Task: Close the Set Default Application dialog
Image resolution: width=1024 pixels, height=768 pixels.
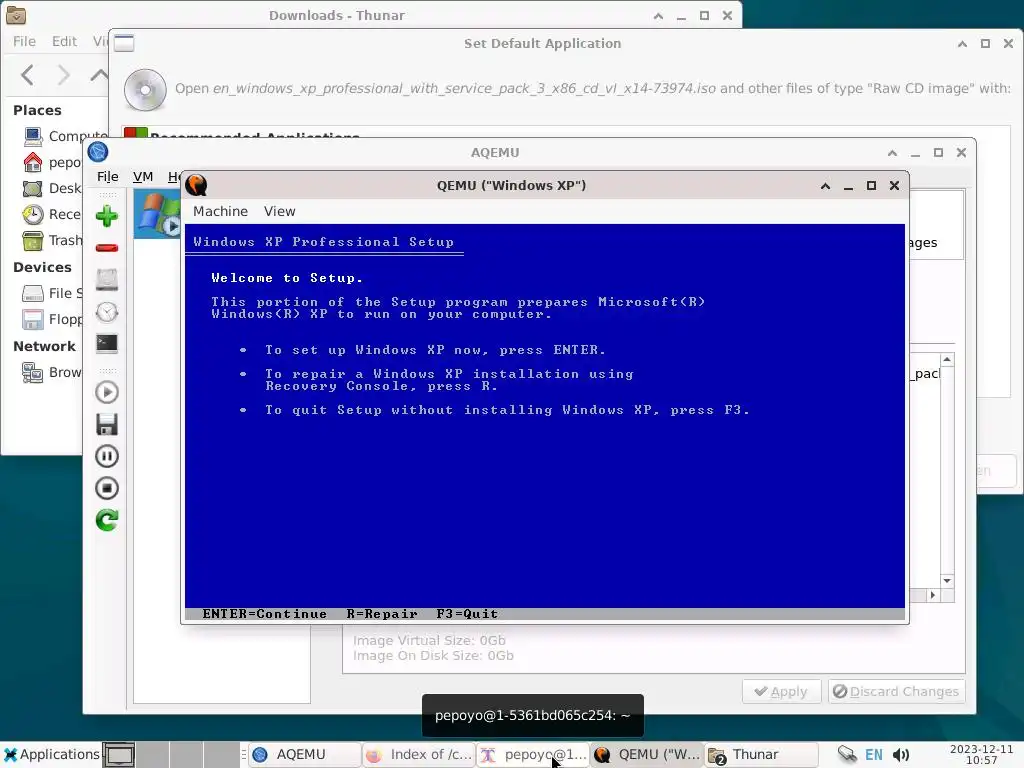Action: (x=1008, y=44)
